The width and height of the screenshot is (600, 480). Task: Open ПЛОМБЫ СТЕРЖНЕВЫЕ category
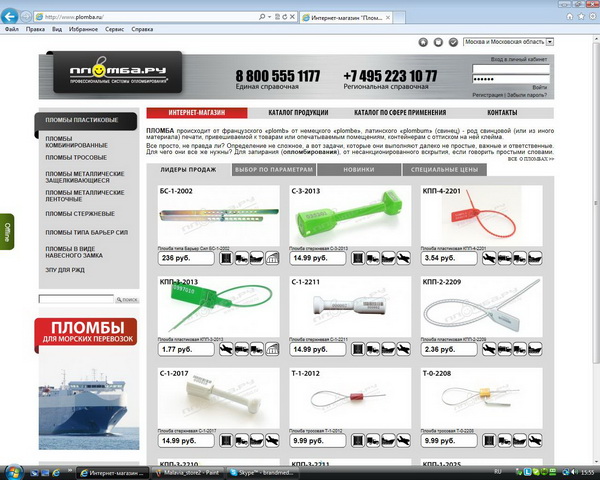tap(80, 214)
